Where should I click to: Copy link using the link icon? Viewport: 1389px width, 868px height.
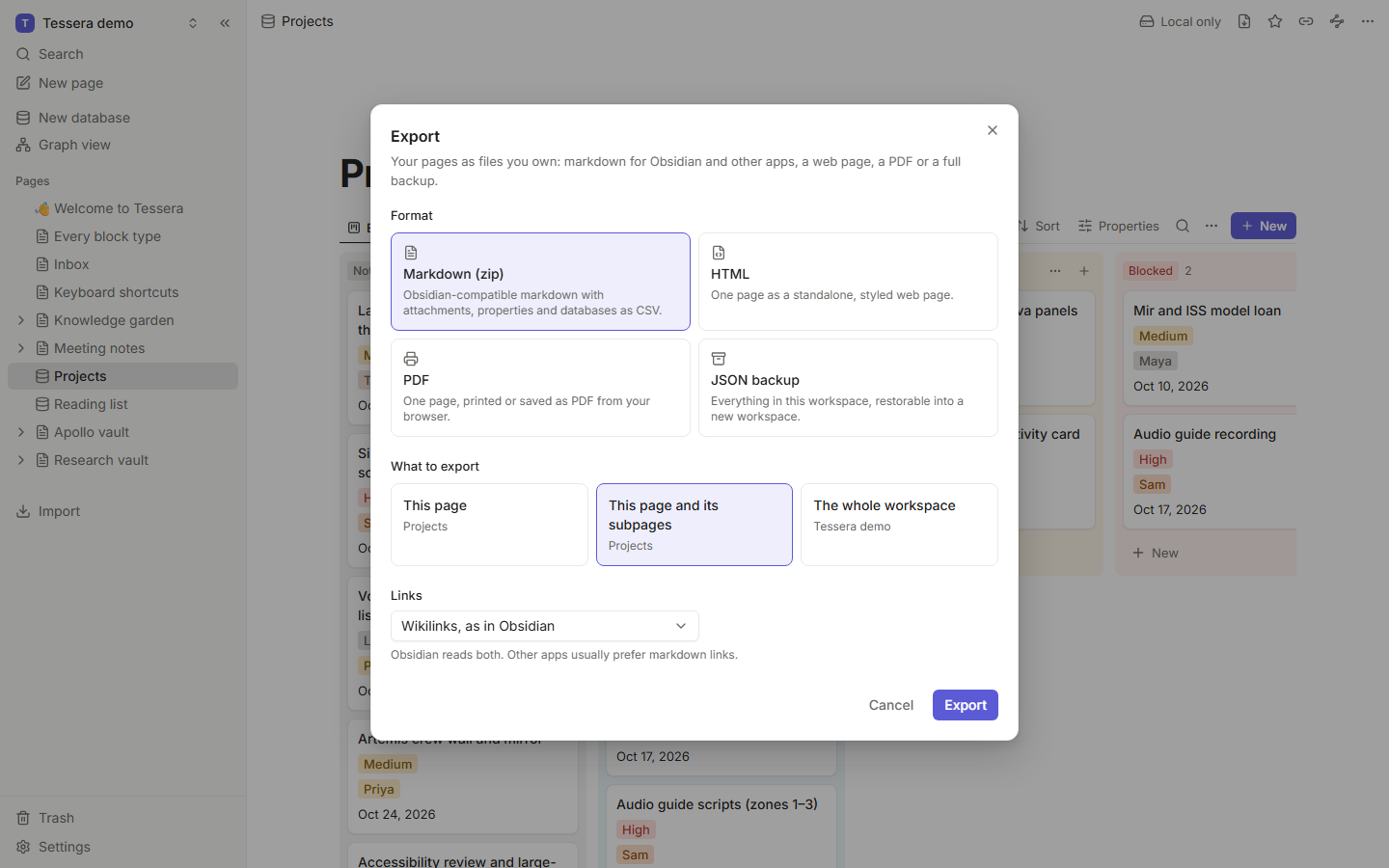[1306, 21]
